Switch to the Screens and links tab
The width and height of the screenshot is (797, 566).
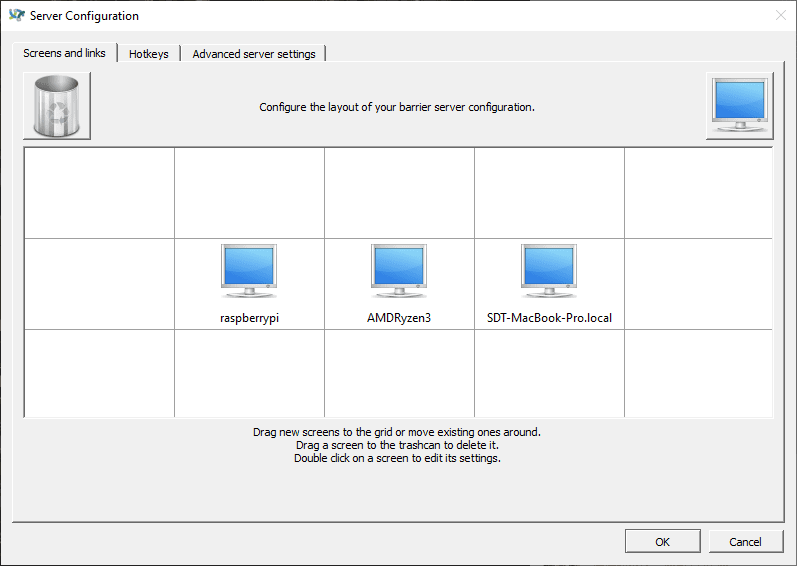[65, 53]
